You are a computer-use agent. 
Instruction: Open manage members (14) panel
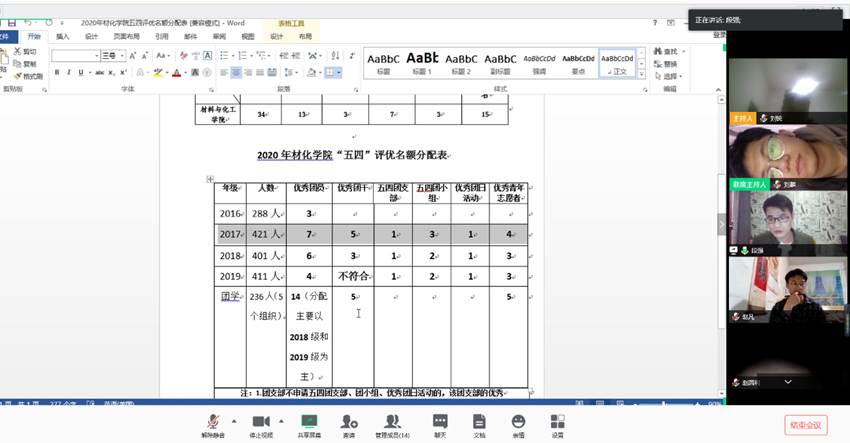393,421
